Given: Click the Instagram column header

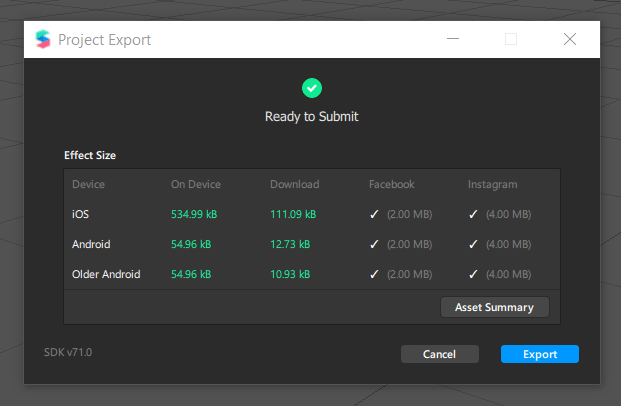Looking at the screenshot, I should [x=493, y=185].
